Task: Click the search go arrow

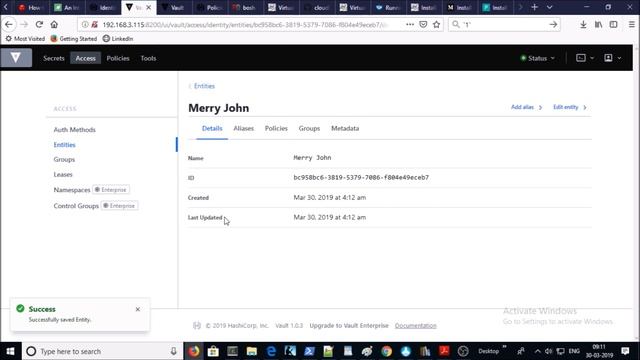Action: point(553,24)
